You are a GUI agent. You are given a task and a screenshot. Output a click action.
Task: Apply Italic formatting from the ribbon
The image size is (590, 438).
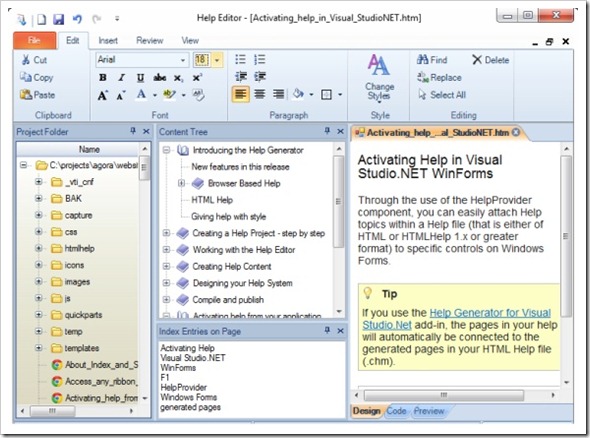(121, 78)
